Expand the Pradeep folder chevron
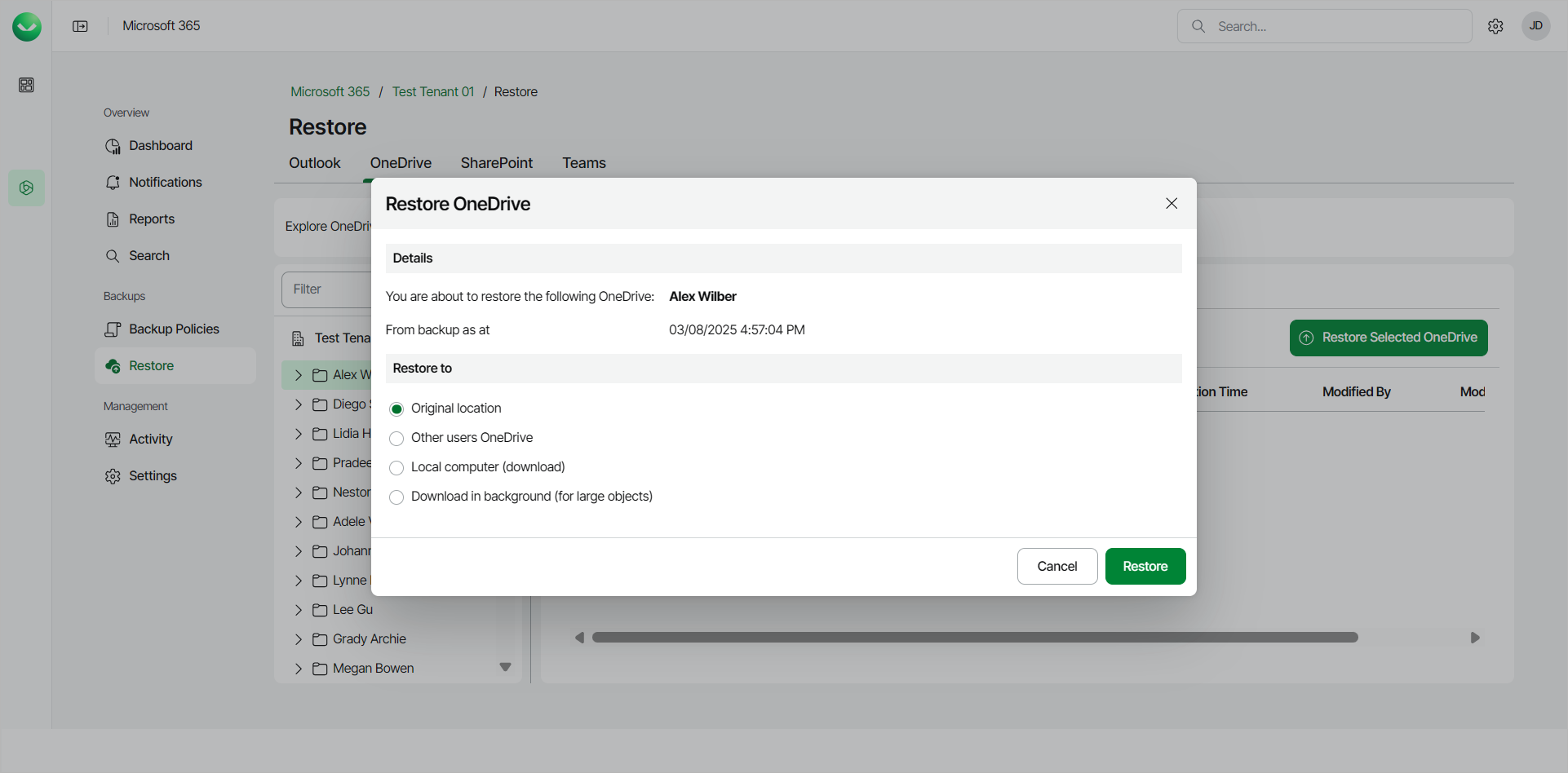Viewport: 1568px width, 773px height. pos(299,463)
